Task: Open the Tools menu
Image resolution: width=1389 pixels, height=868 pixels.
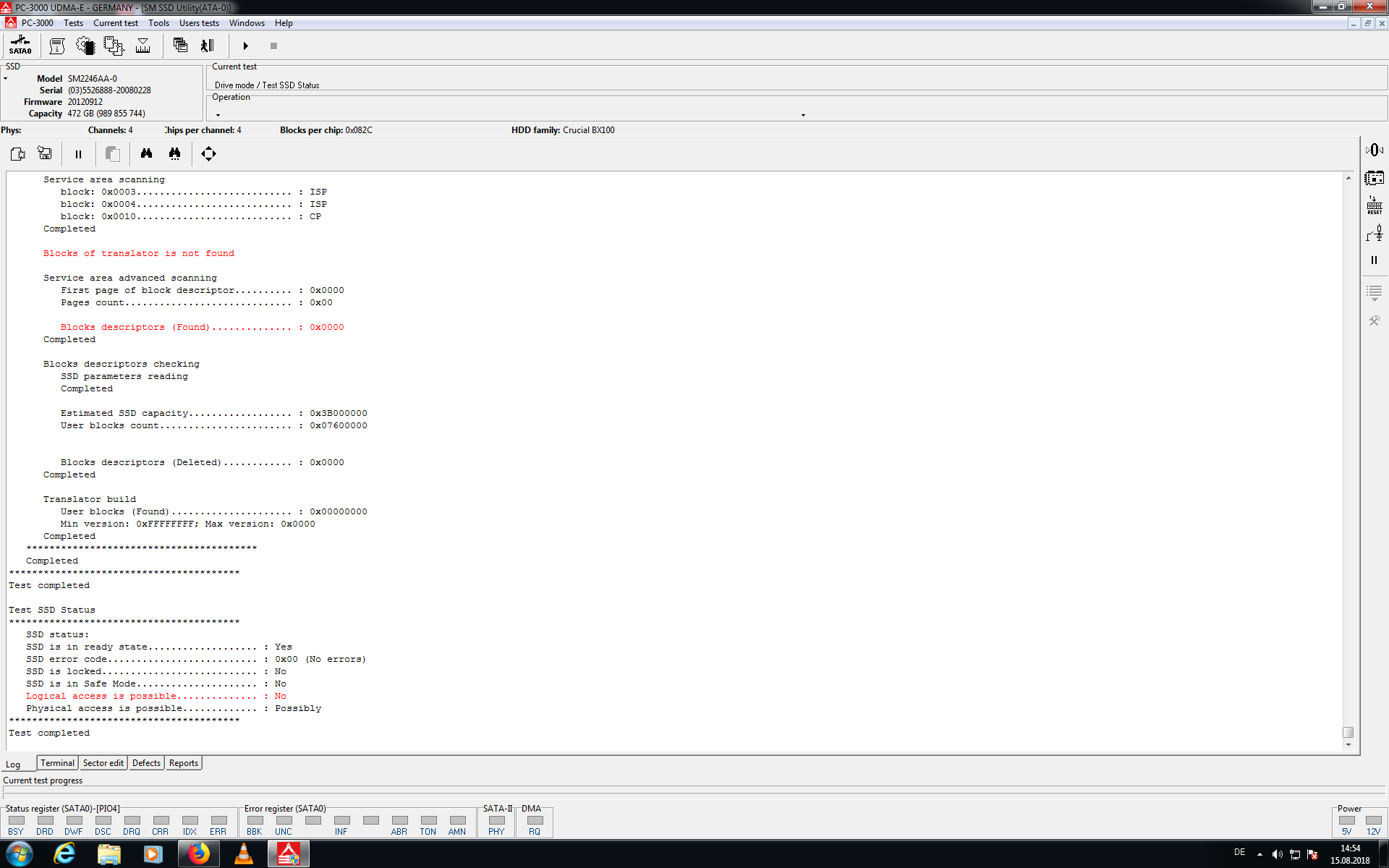Action: (158, 23)
